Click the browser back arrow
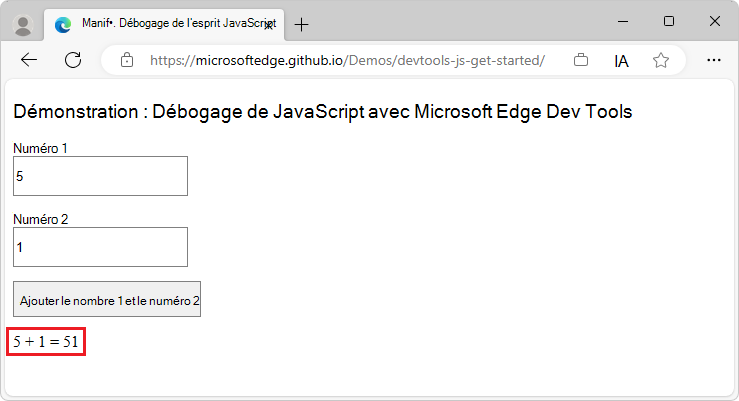Viewport: 739px width, 401px height. (29, 60)
